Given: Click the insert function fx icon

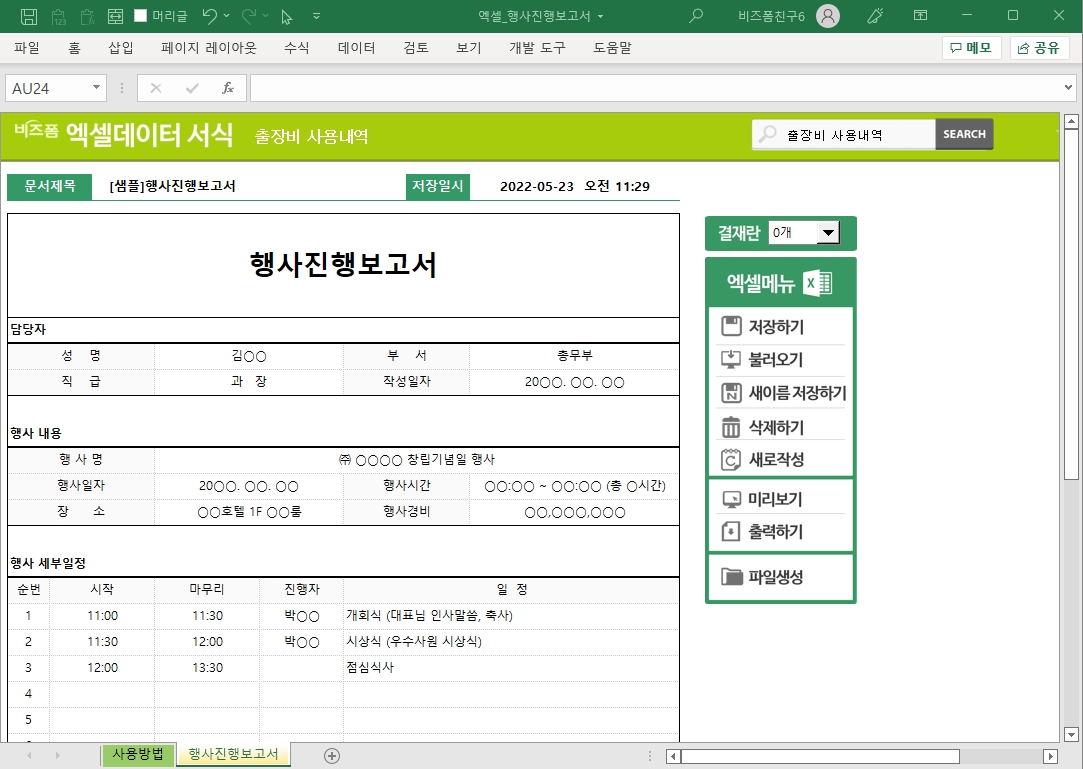Looking at the screenshot, I should 228,88.
